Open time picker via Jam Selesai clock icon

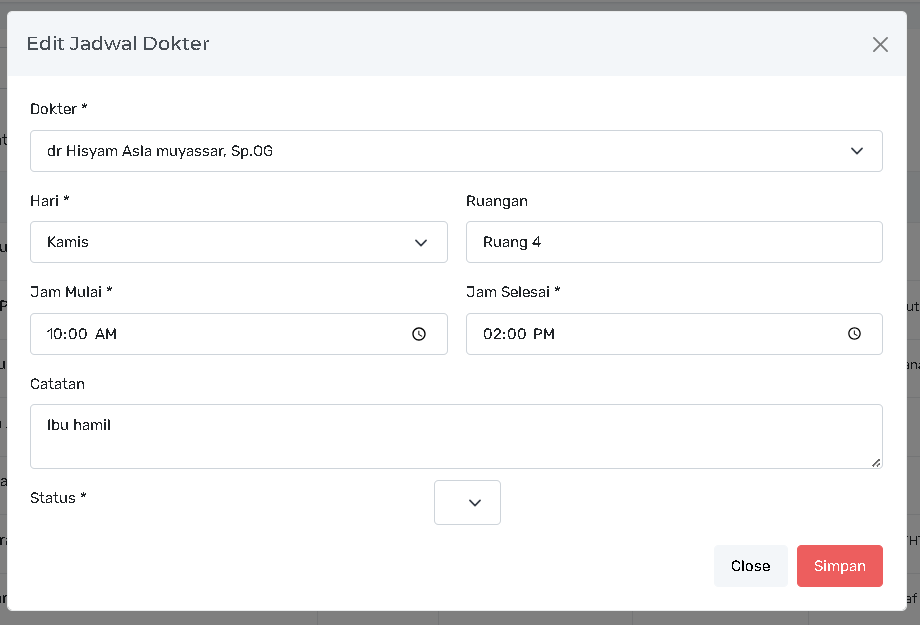pyautogui.click(x=854, y=334)
